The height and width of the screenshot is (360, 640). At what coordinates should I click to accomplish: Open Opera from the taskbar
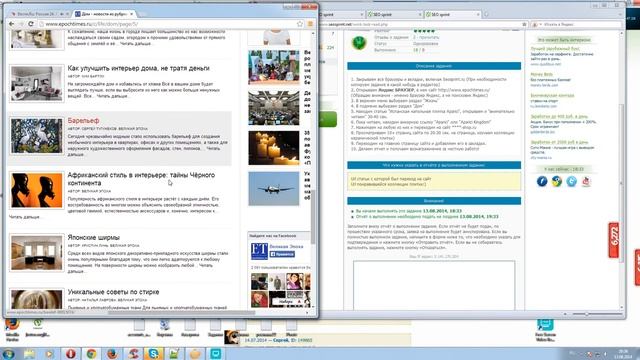(71, 353)
